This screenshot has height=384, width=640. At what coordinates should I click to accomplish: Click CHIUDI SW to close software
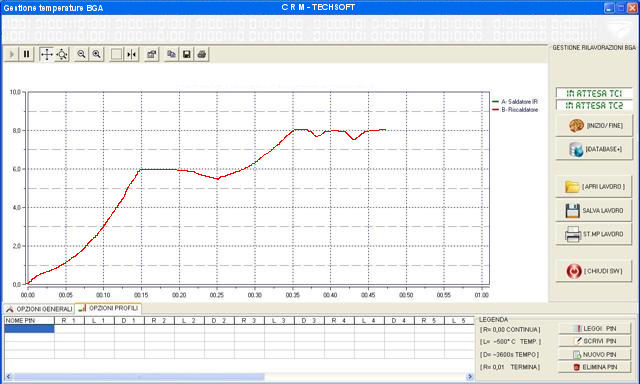point(594,271)
